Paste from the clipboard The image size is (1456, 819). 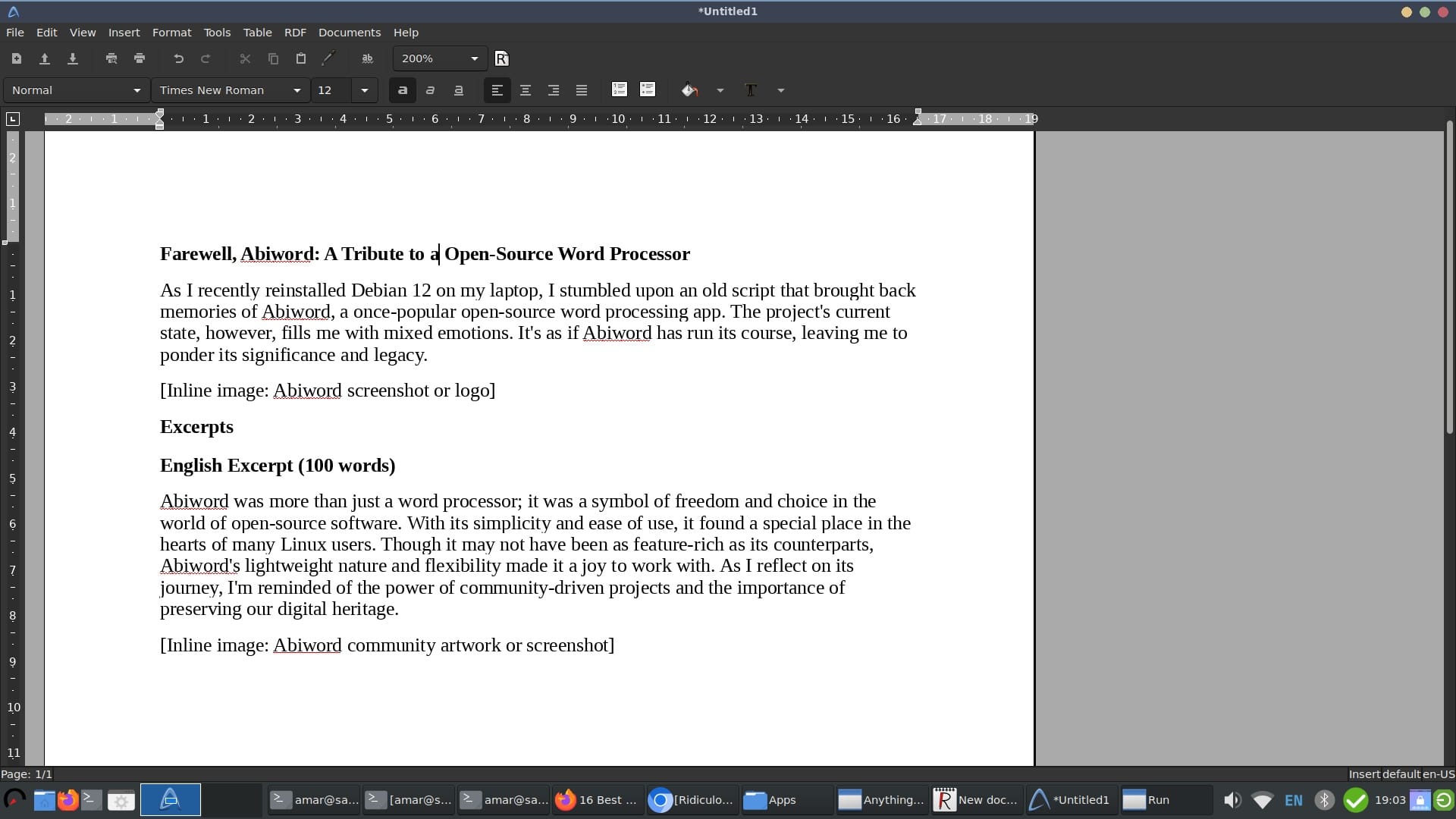[301, 58]
